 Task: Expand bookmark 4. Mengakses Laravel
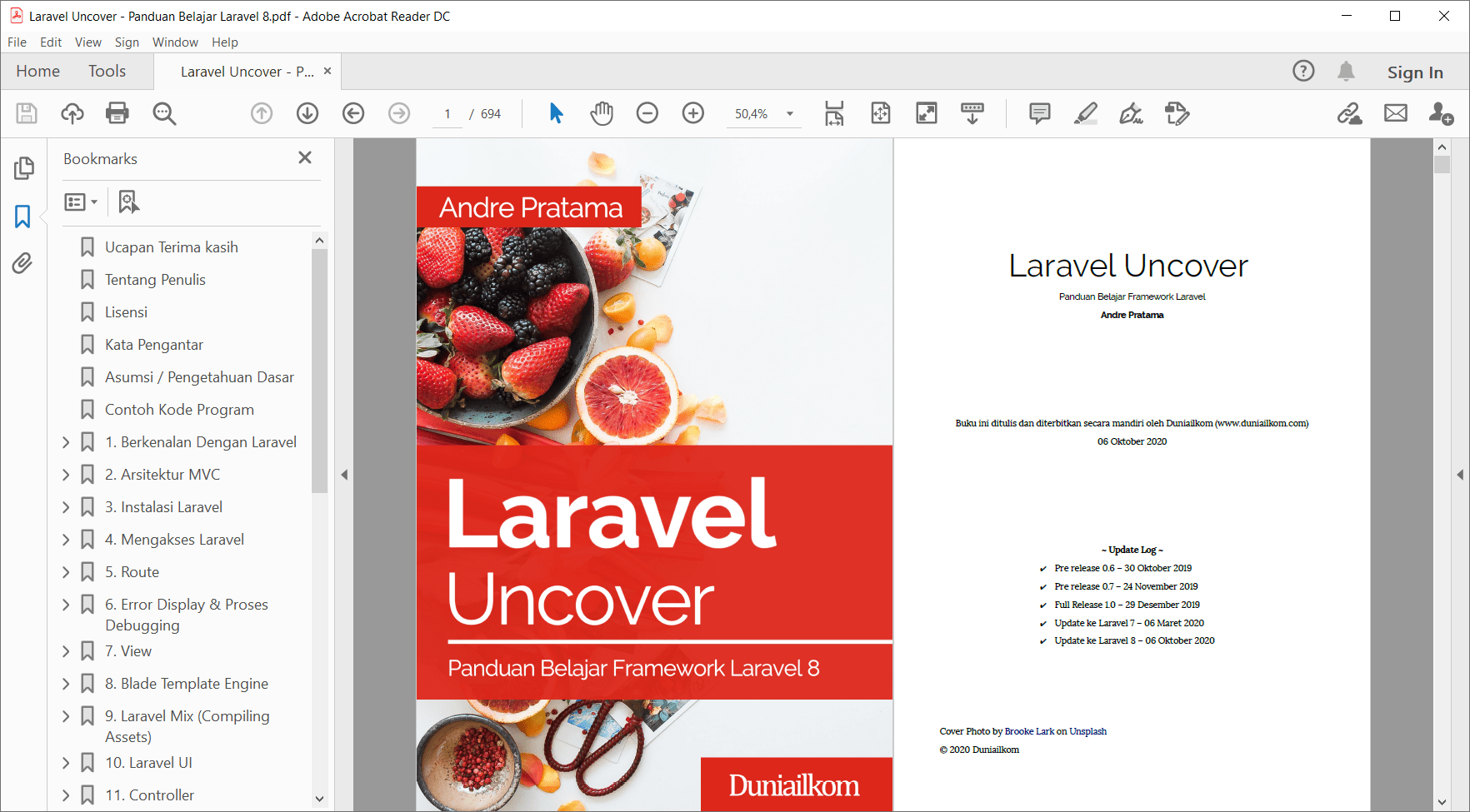pyautogui.click(x=66, y=540)
